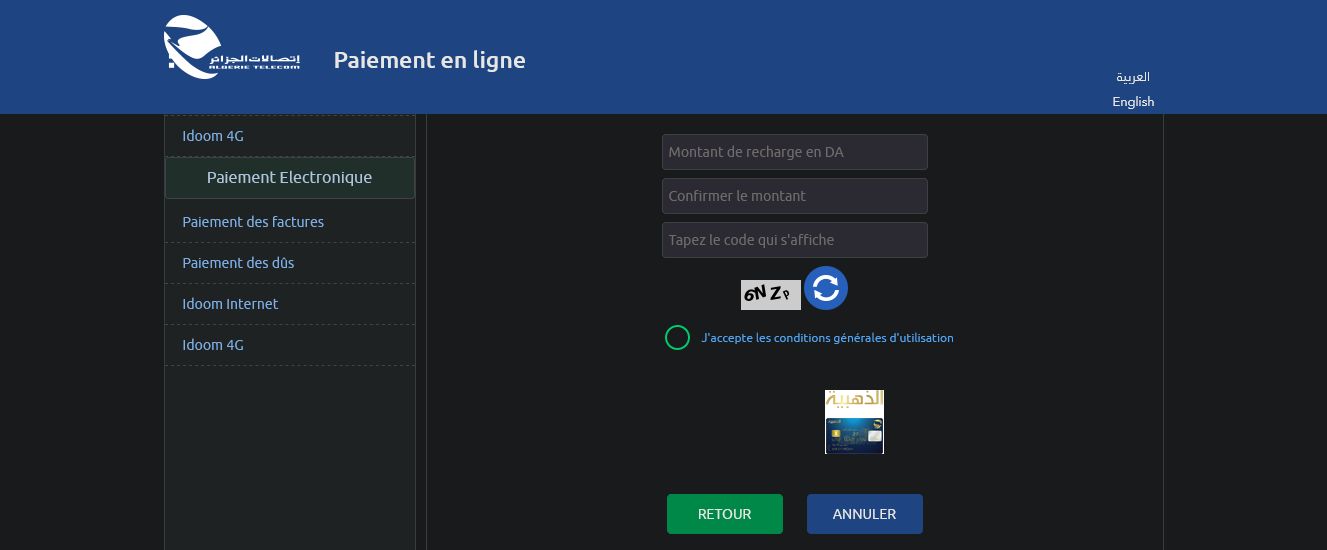Image resolution: width=1327 pixels, height=550 pixels.
Task: Click the RETOUR button
Action: tap(725, 514)
